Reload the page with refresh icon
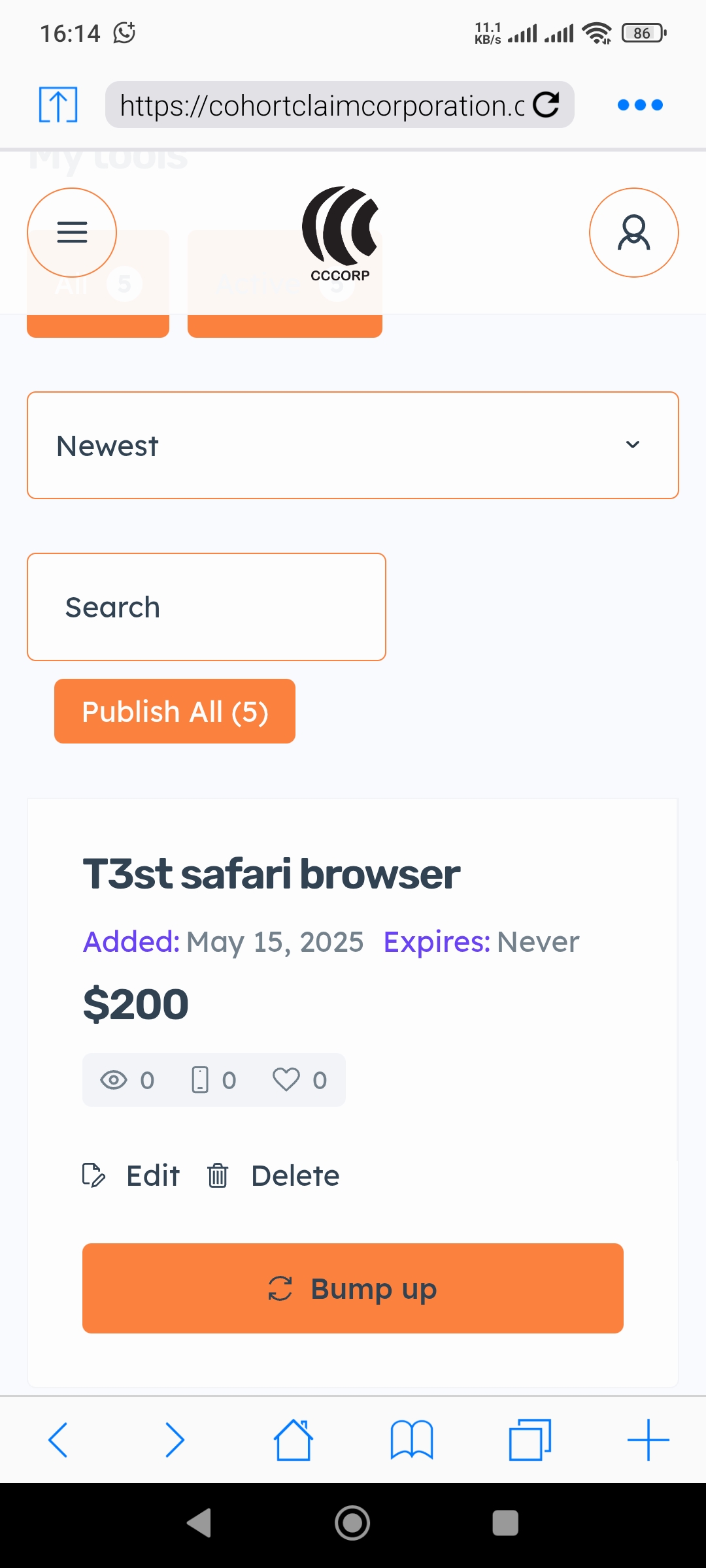The image size is (706, 1568). click(546, 105)
